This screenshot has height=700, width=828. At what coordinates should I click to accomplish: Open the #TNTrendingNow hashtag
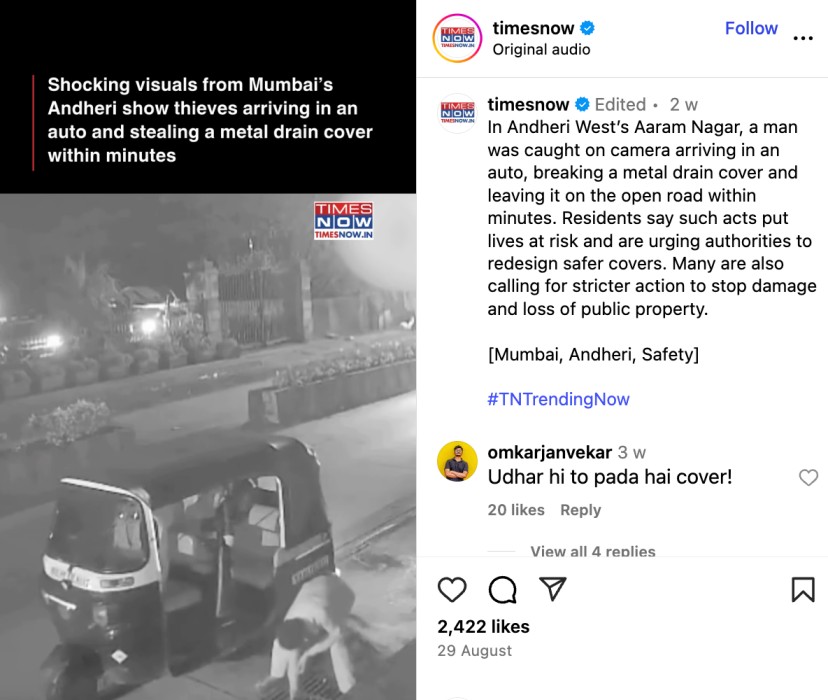pos(559,399)
